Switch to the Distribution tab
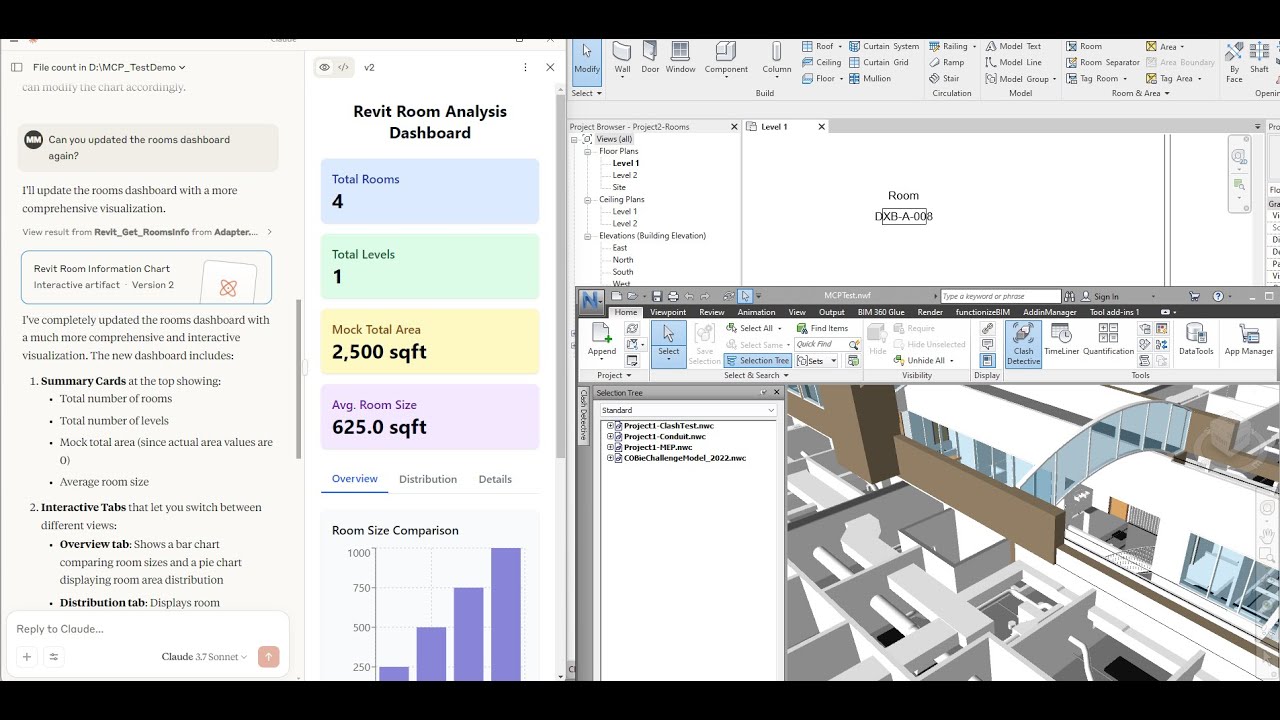This screenshot has width=1280, height=720. (427, 479)
